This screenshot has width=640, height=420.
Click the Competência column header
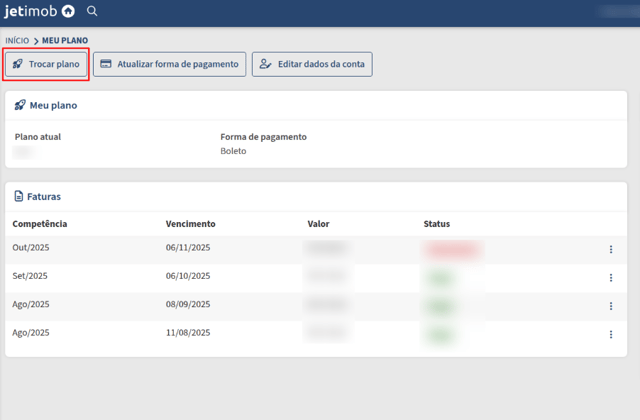point(40,224)
